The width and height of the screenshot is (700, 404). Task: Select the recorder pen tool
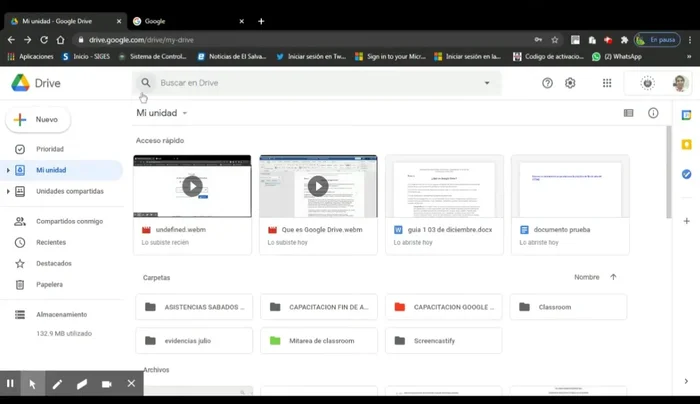57,384
